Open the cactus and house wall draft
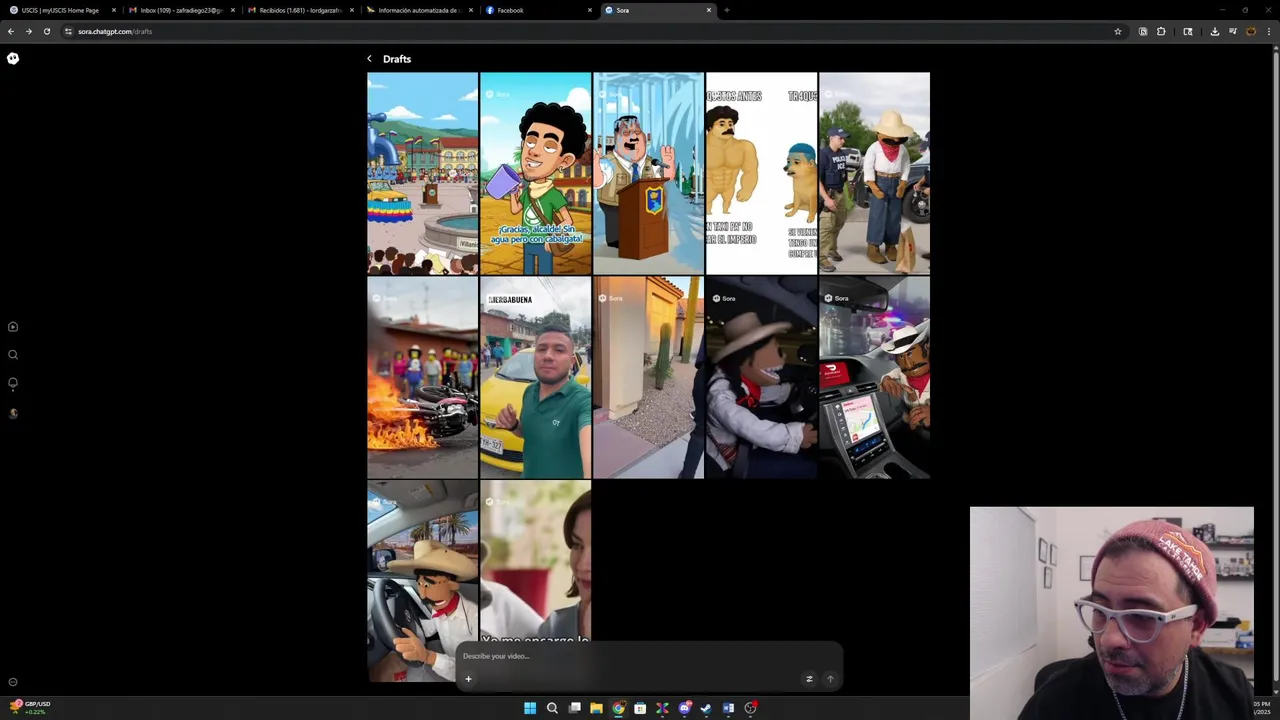 pyautogui.click(x=648, y=377)
